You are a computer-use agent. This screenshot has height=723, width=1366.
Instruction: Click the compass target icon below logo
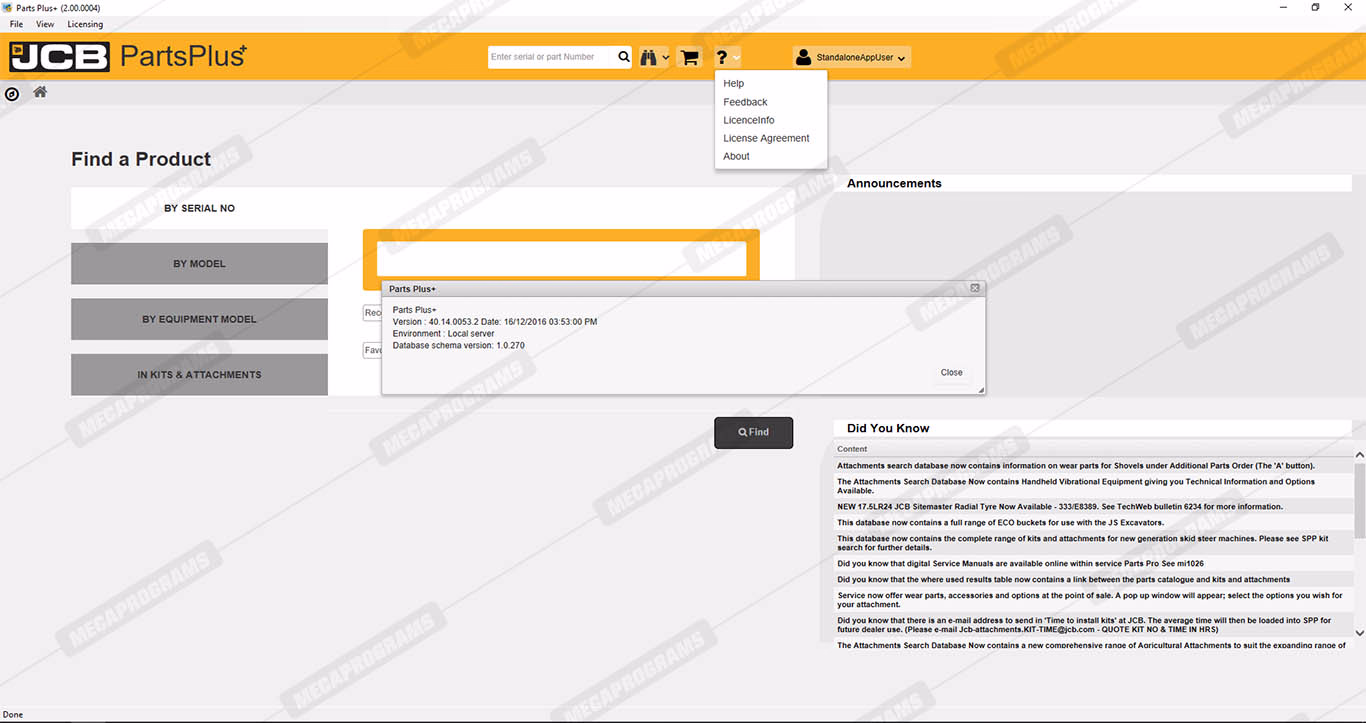pos(12,94)
